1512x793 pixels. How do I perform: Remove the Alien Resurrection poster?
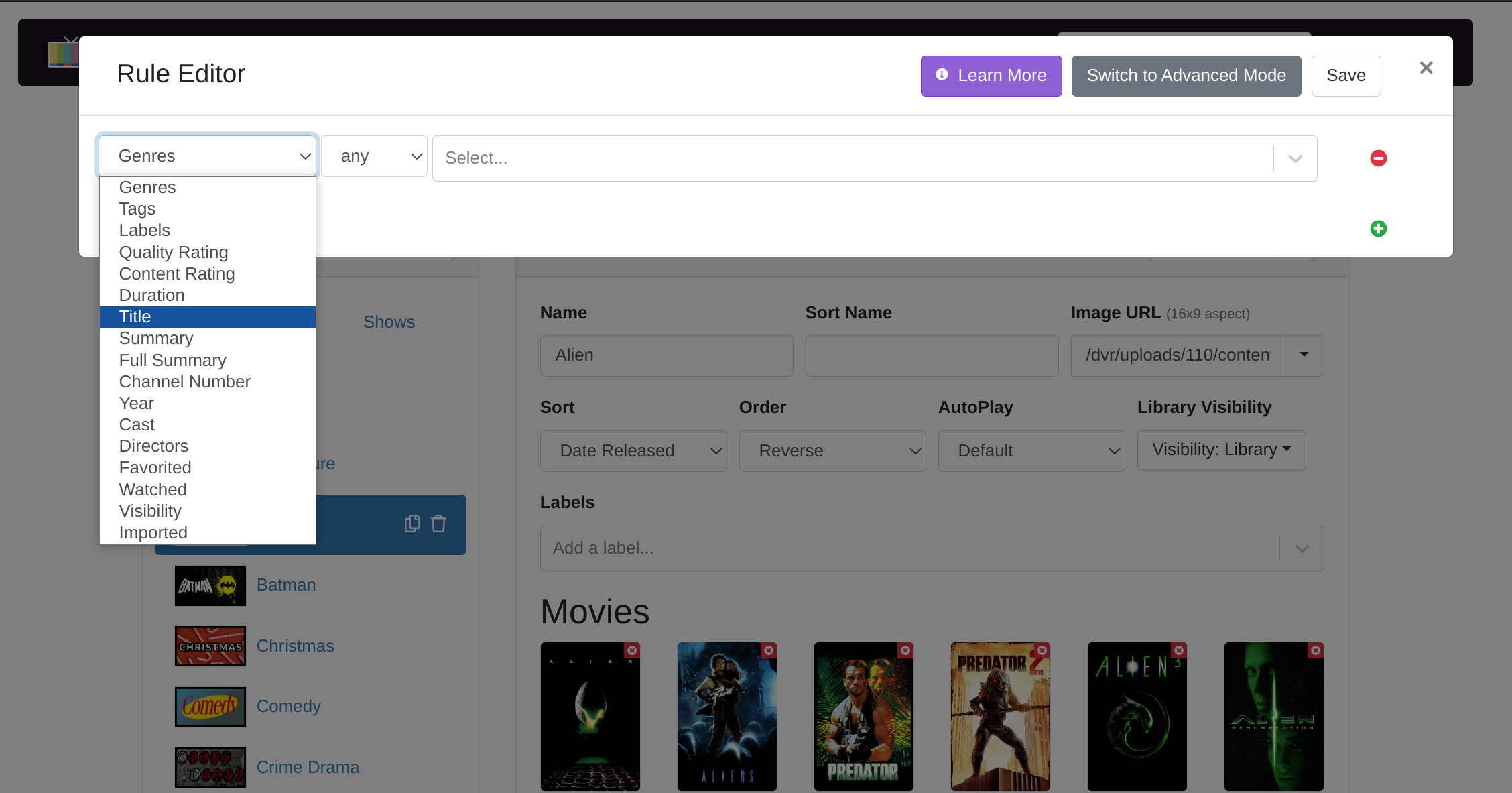tap(1316, 650)
